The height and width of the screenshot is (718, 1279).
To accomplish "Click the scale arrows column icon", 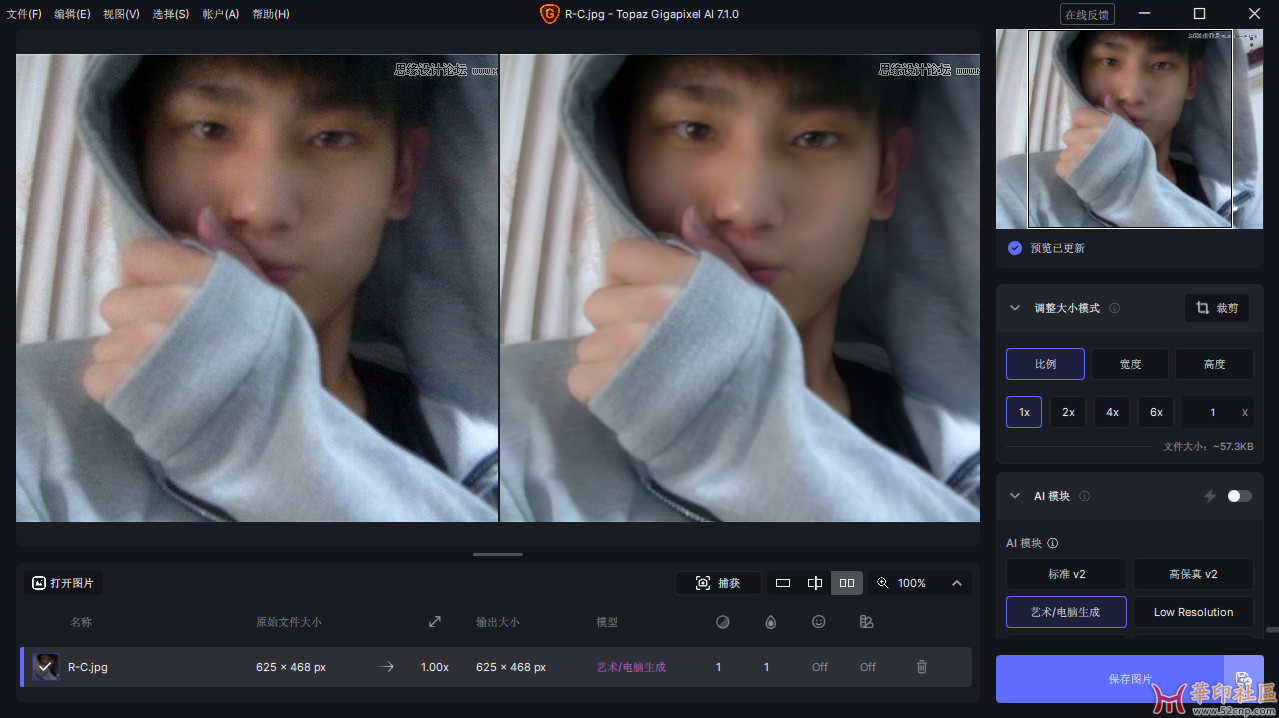I will (435, 622).
